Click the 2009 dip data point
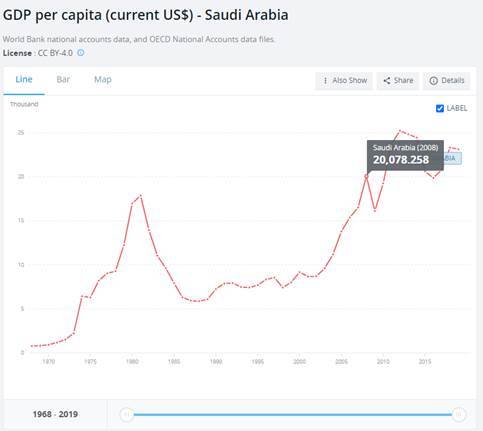Viewport: 483px width, 431px height. click(375, 210)
